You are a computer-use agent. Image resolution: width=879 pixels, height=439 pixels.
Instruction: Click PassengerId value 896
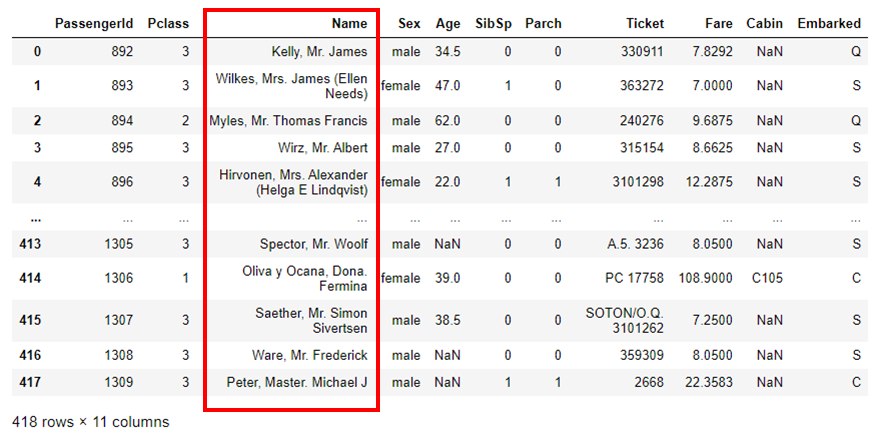[x=123, y=182]
